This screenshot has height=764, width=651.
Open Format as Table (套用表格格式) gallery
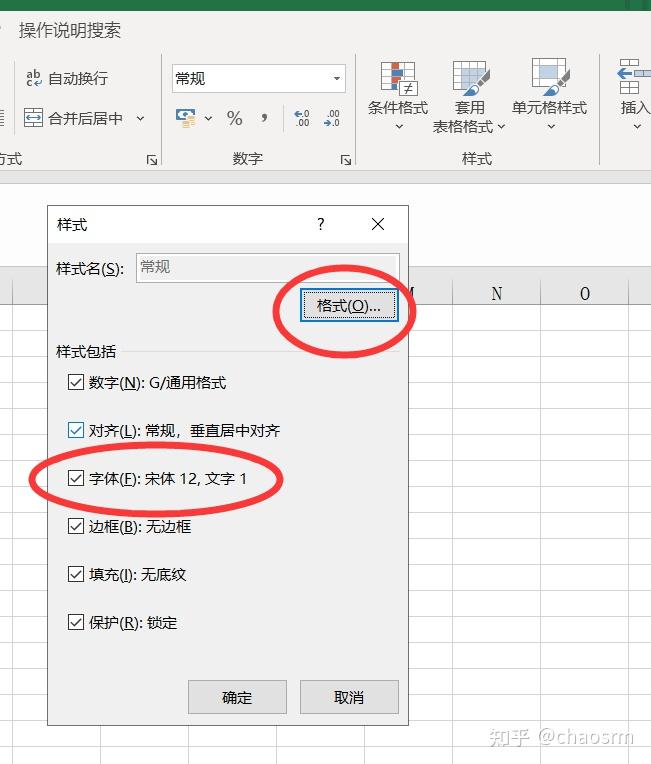pos(469,97)
